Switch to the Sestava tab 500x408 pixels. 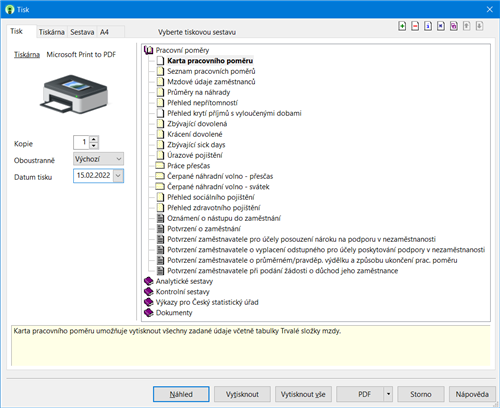tap(82, 32)
